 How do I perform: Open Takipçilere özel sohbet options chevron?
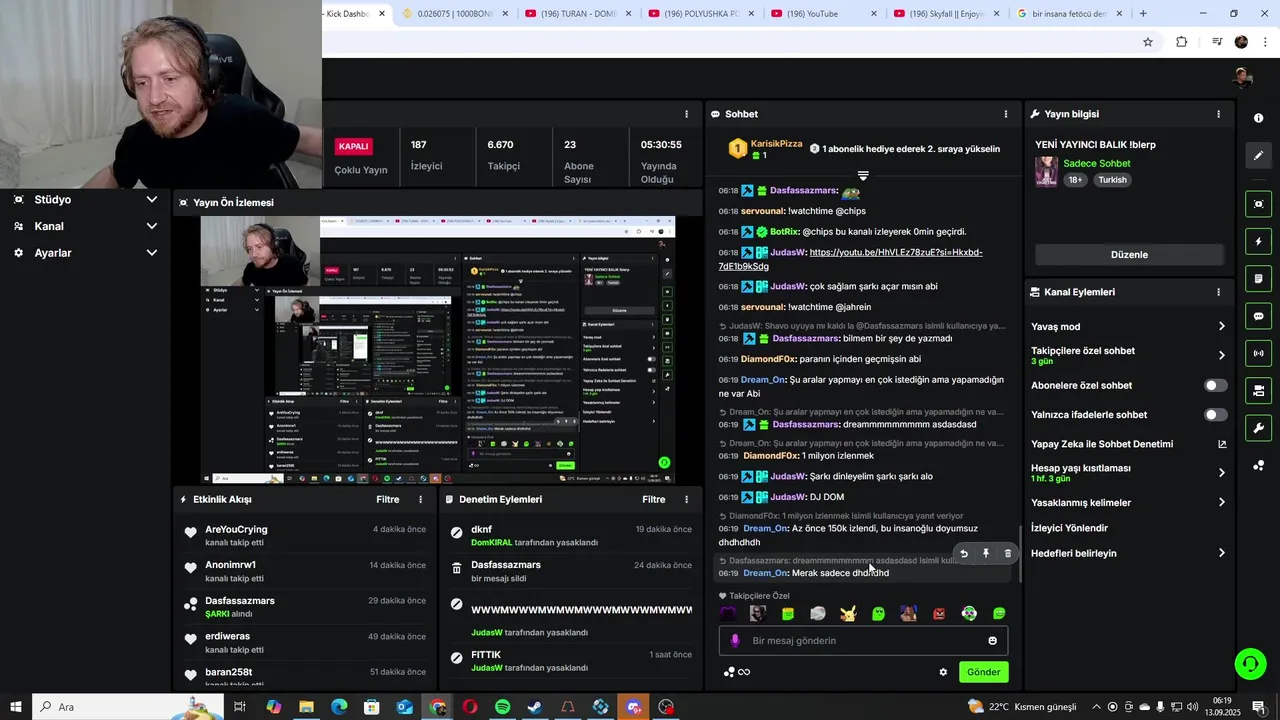click(1221, 355)
